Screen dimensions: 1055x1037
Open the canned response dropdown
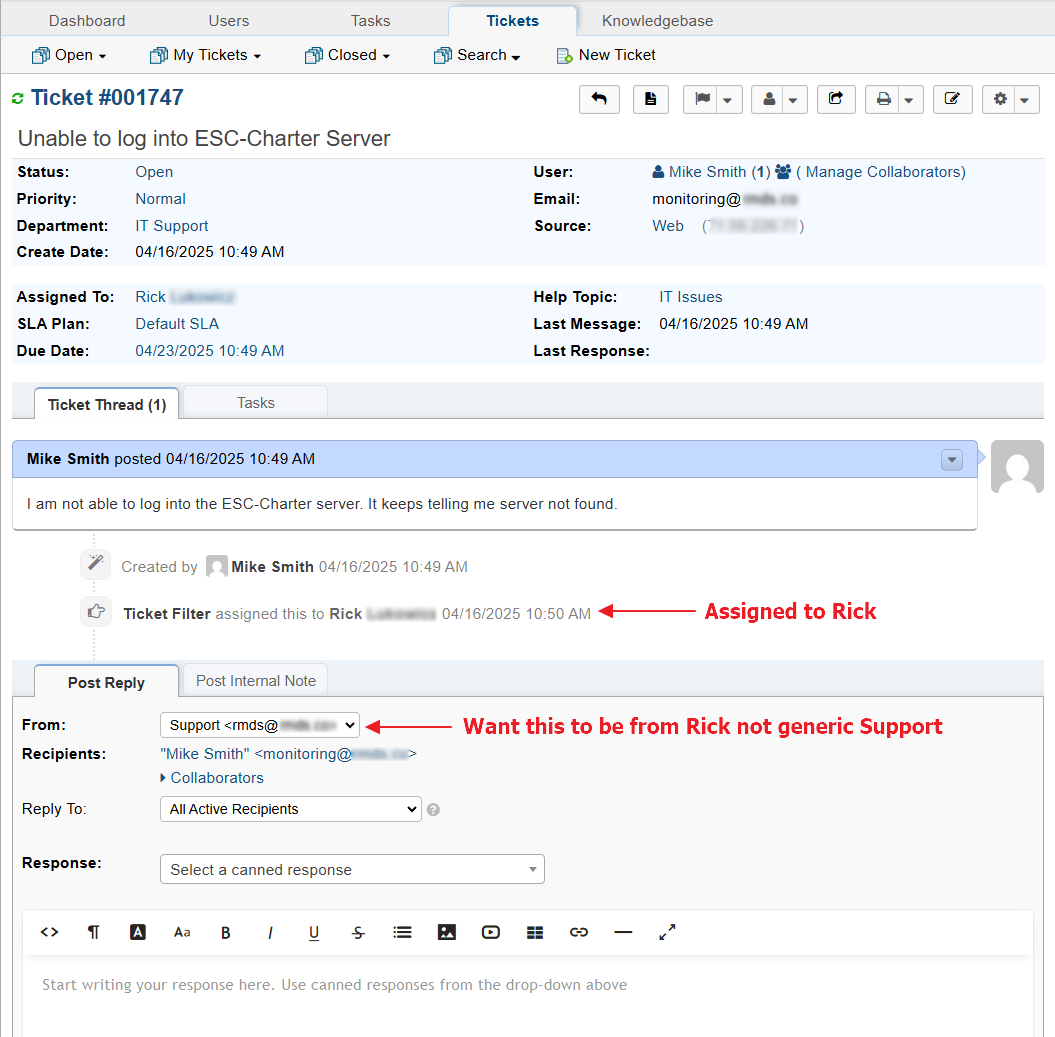352,870
